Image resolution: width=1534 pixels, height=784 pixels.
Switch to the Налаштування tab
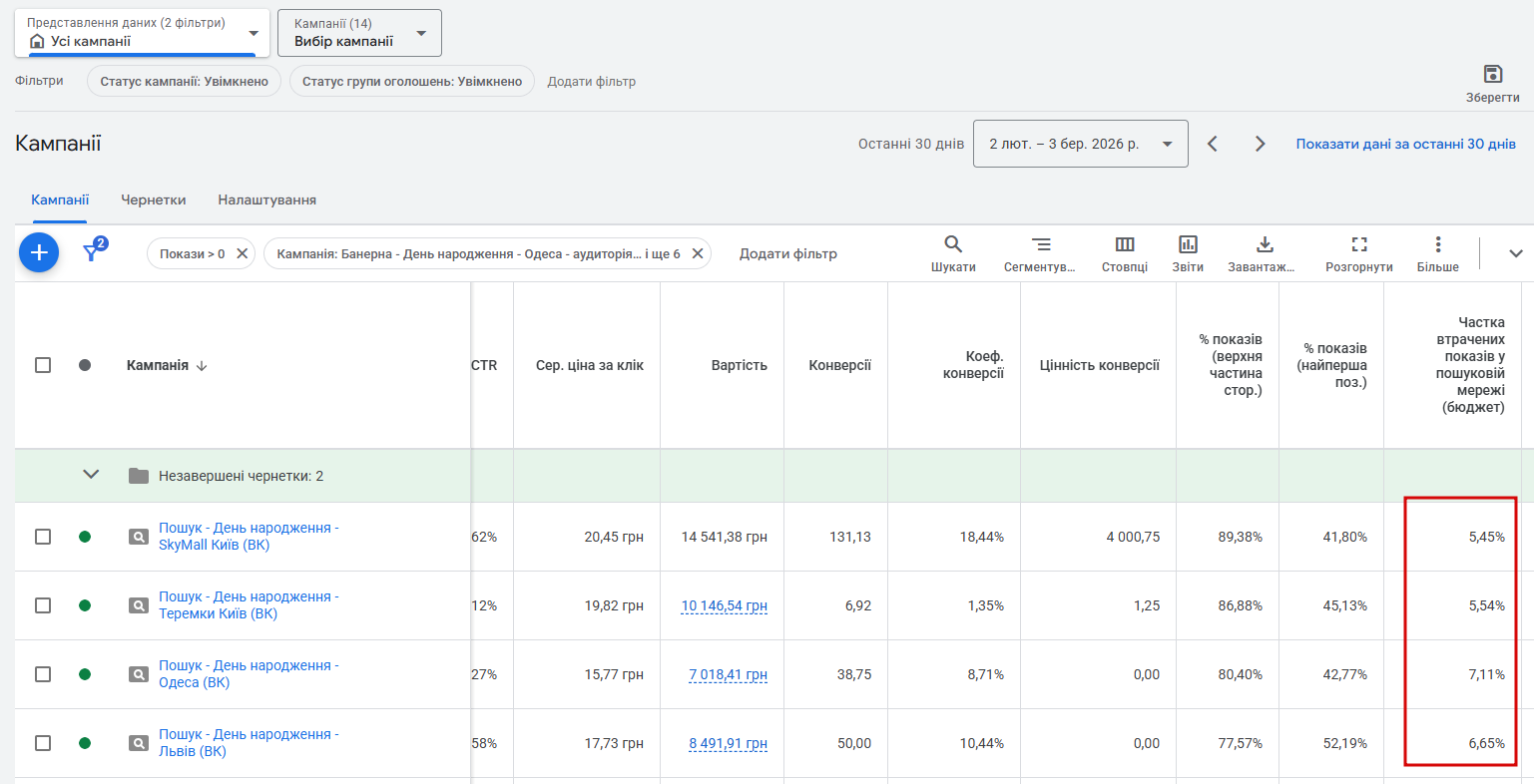(266, 199)
